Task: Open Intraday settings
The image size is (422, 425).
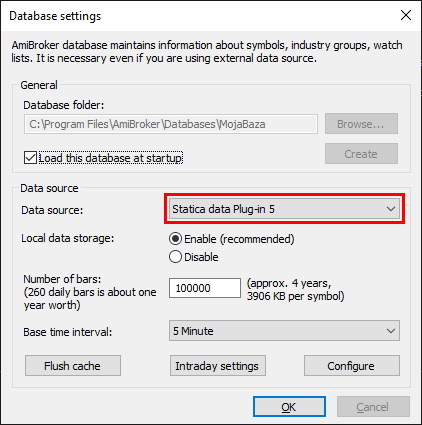Action: 218,366
